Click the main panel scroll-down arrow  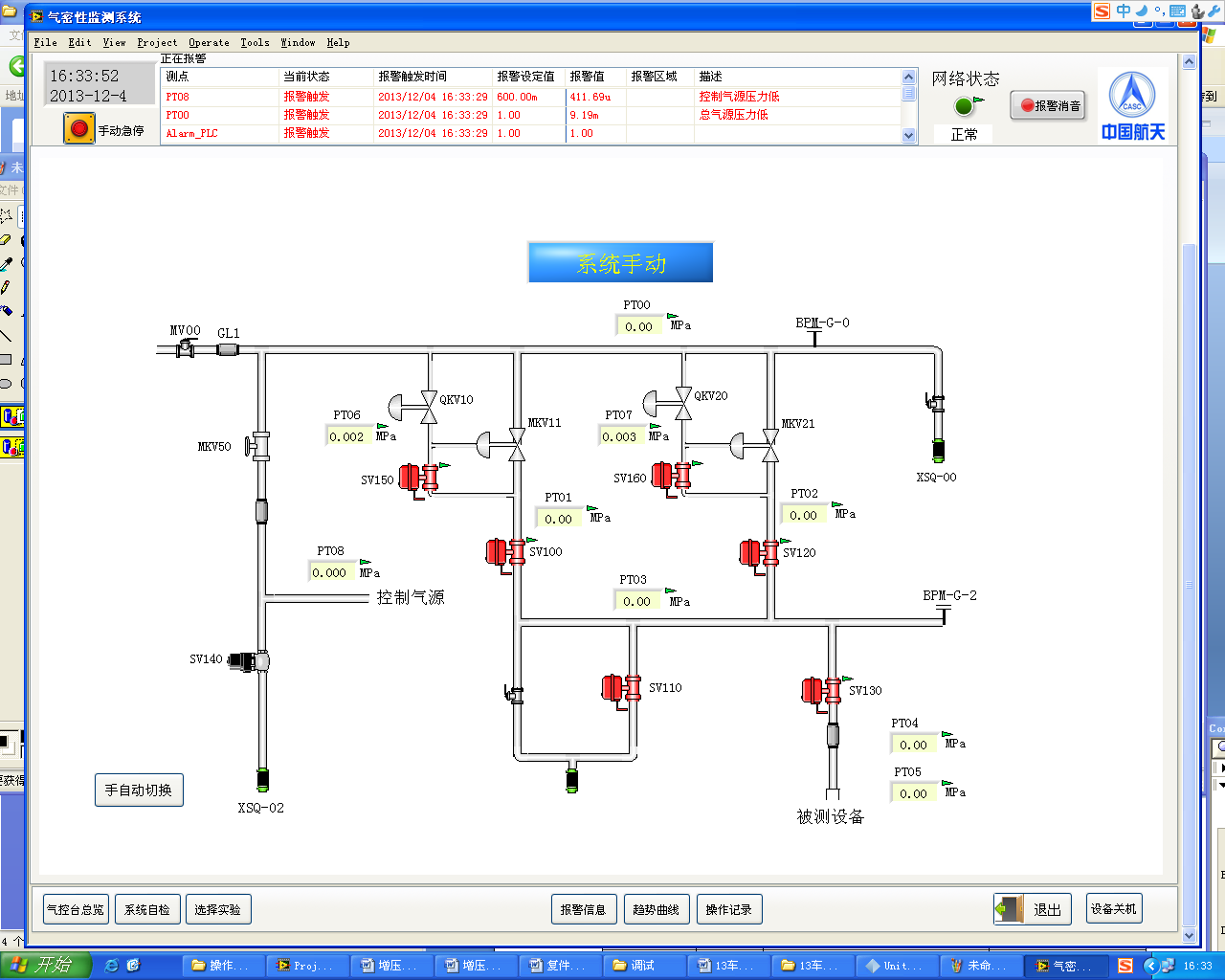click(1190, 935)
